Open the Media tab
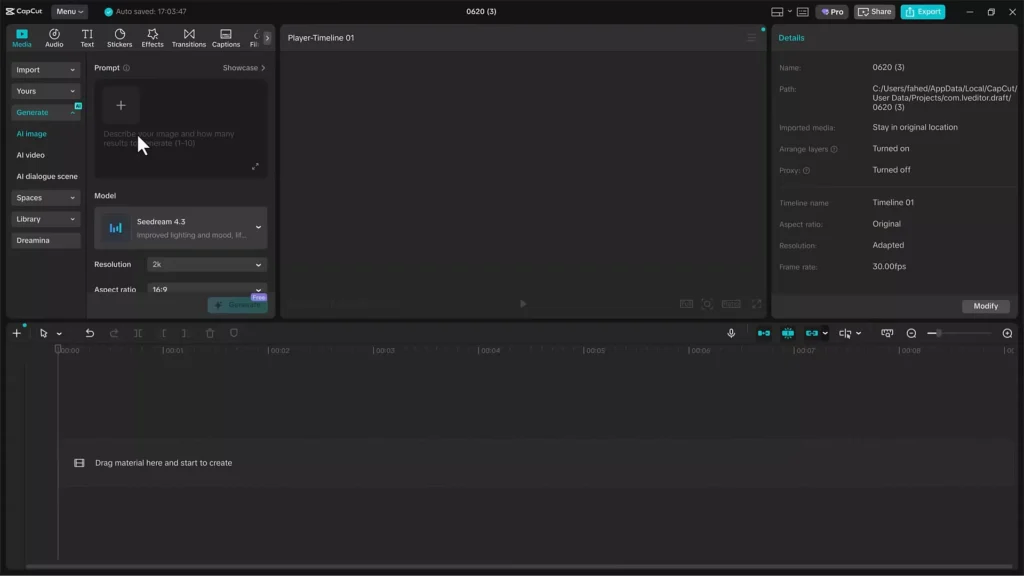This screenshot has height=576, width=1024. pos(22,38)
